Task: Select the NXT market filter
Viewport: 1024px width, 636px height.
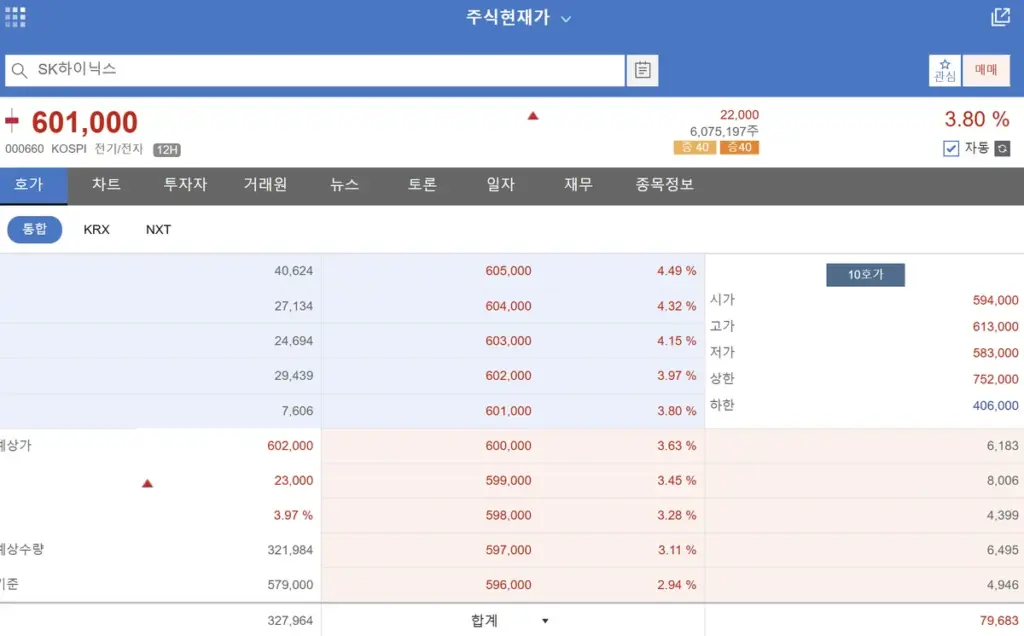Action: (158, 230)
